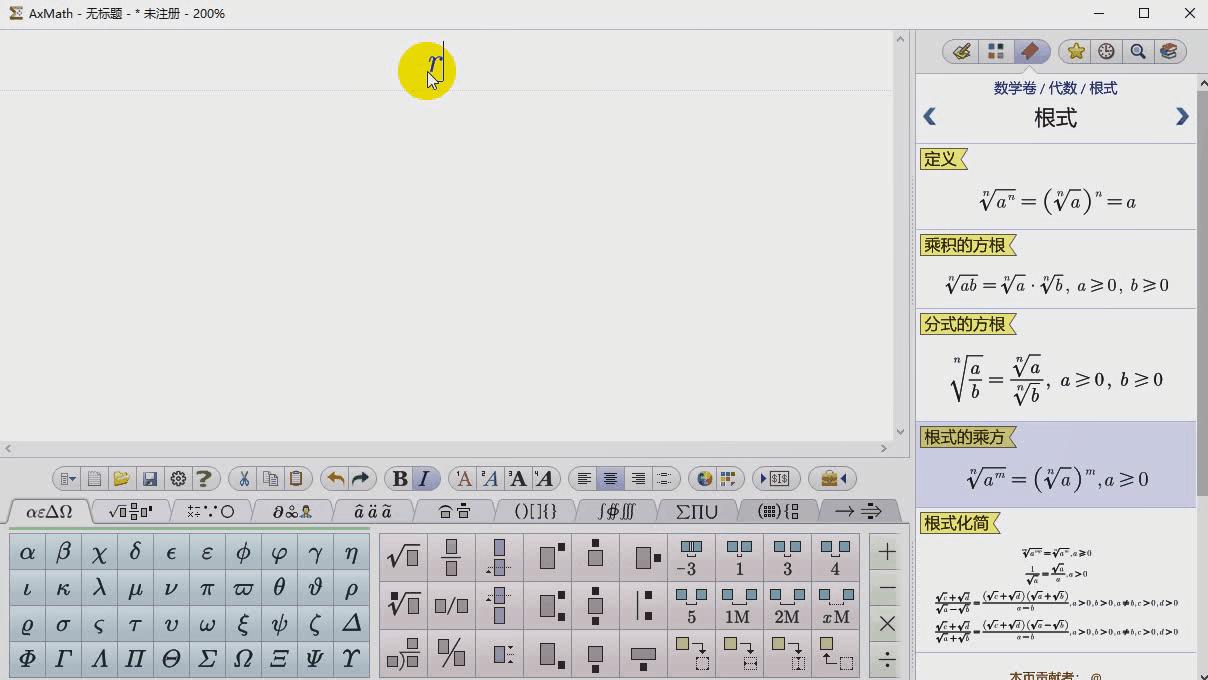Click the Undo arrow icon
Viewport: 1208px width, 680px height.
pos(333,478)
